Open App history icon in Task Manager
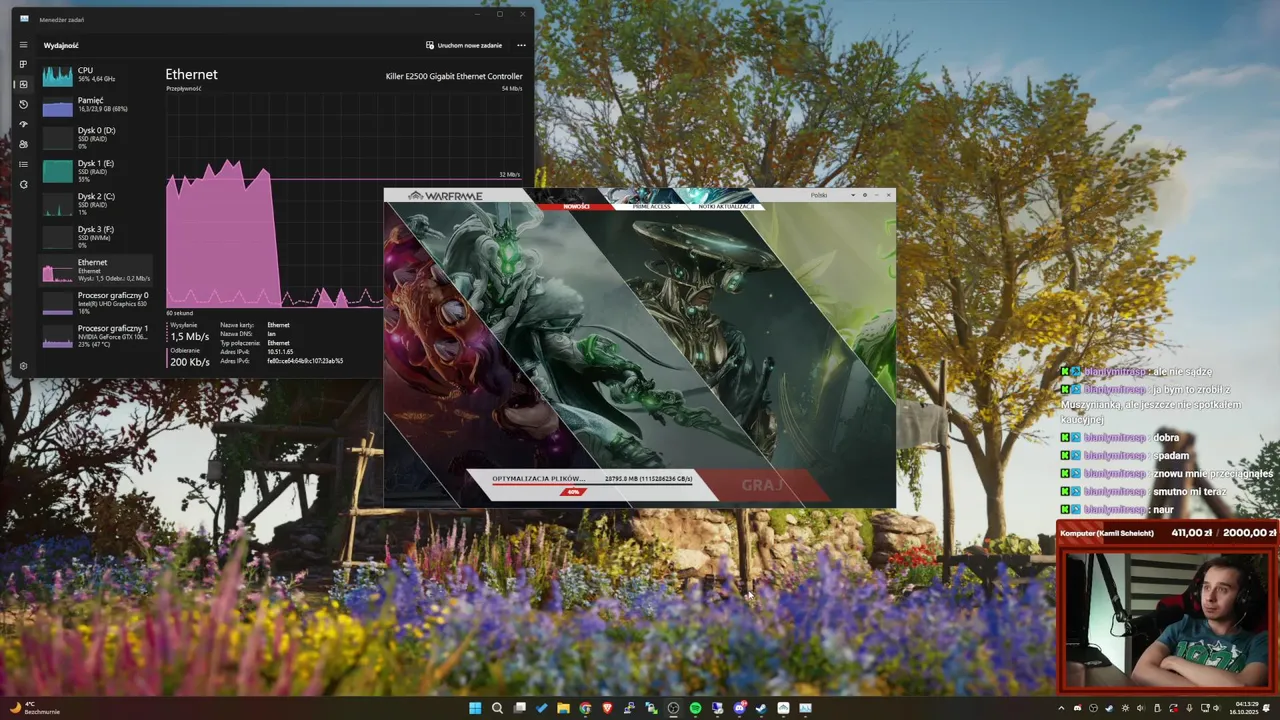 pyautogui.click(x=23, y=104)
